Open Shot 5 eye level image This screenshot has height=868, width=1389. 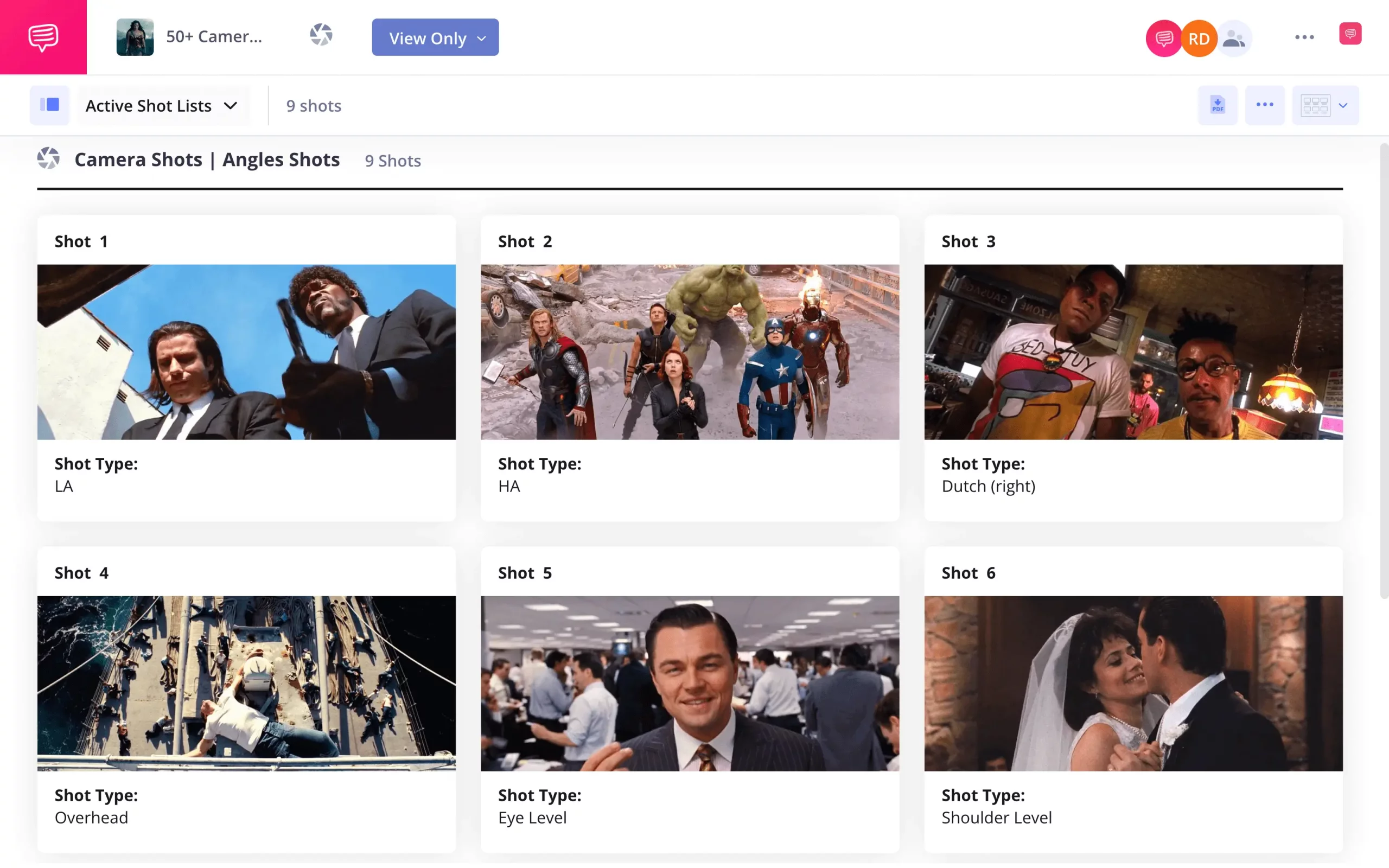point(690,683)
